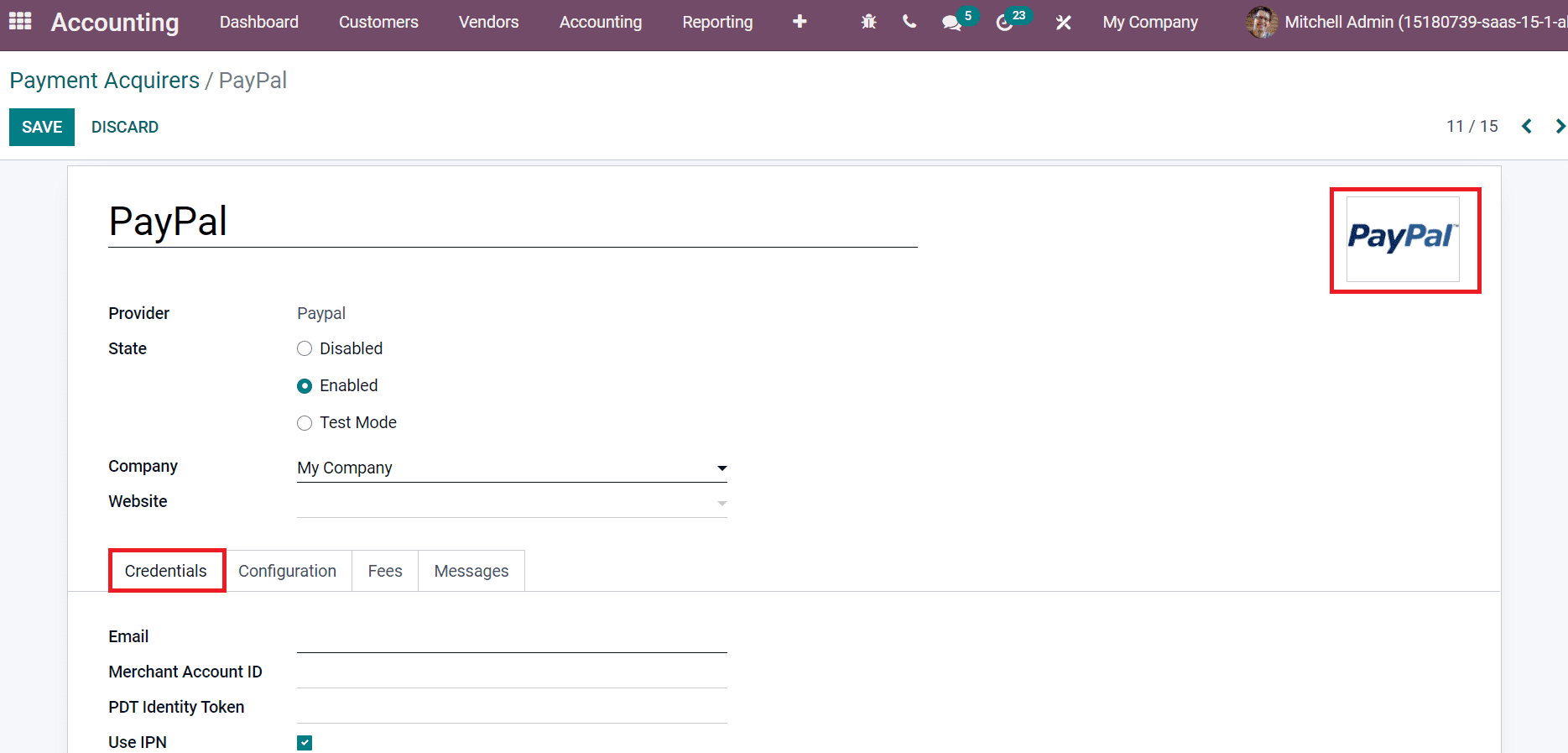The image size is (1568, 753).
Task: Open the Accounting menu item
Action: coord(601,23)
